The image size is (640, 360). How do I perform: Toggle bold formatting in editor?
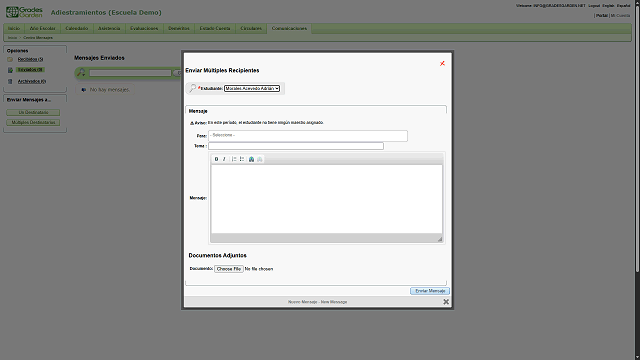tap(216, 159)
